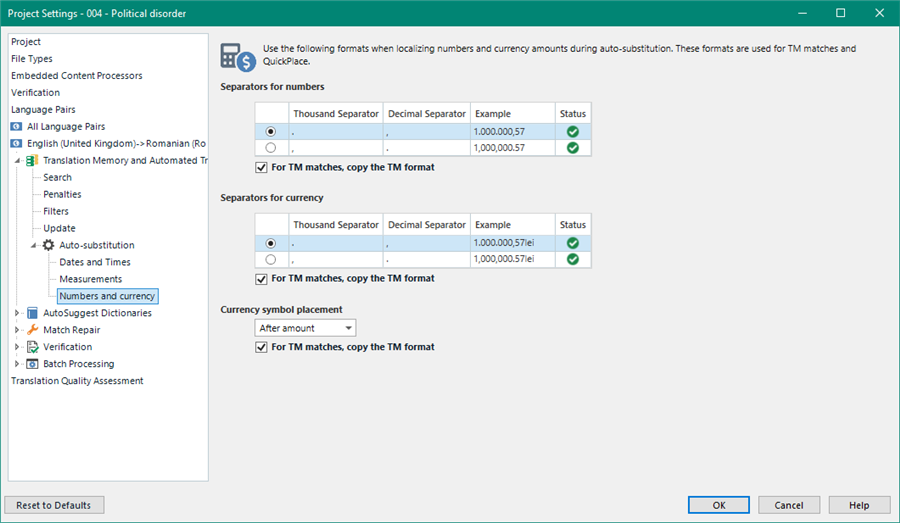Select the Filters tree item
Viewport: 900px width, 523px height.
tap(56, 211)
